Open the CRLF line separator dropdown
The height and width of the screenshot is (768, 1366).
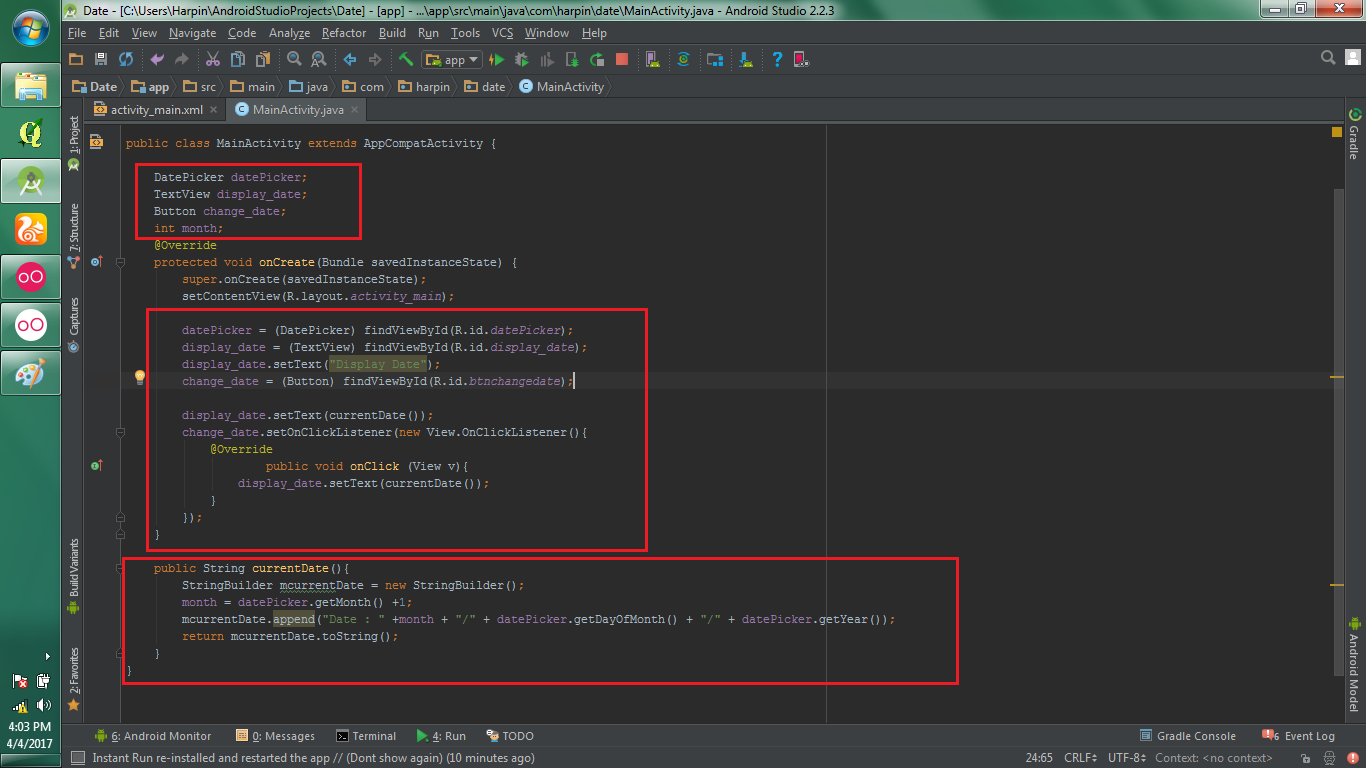click(x=1082, y=758)
